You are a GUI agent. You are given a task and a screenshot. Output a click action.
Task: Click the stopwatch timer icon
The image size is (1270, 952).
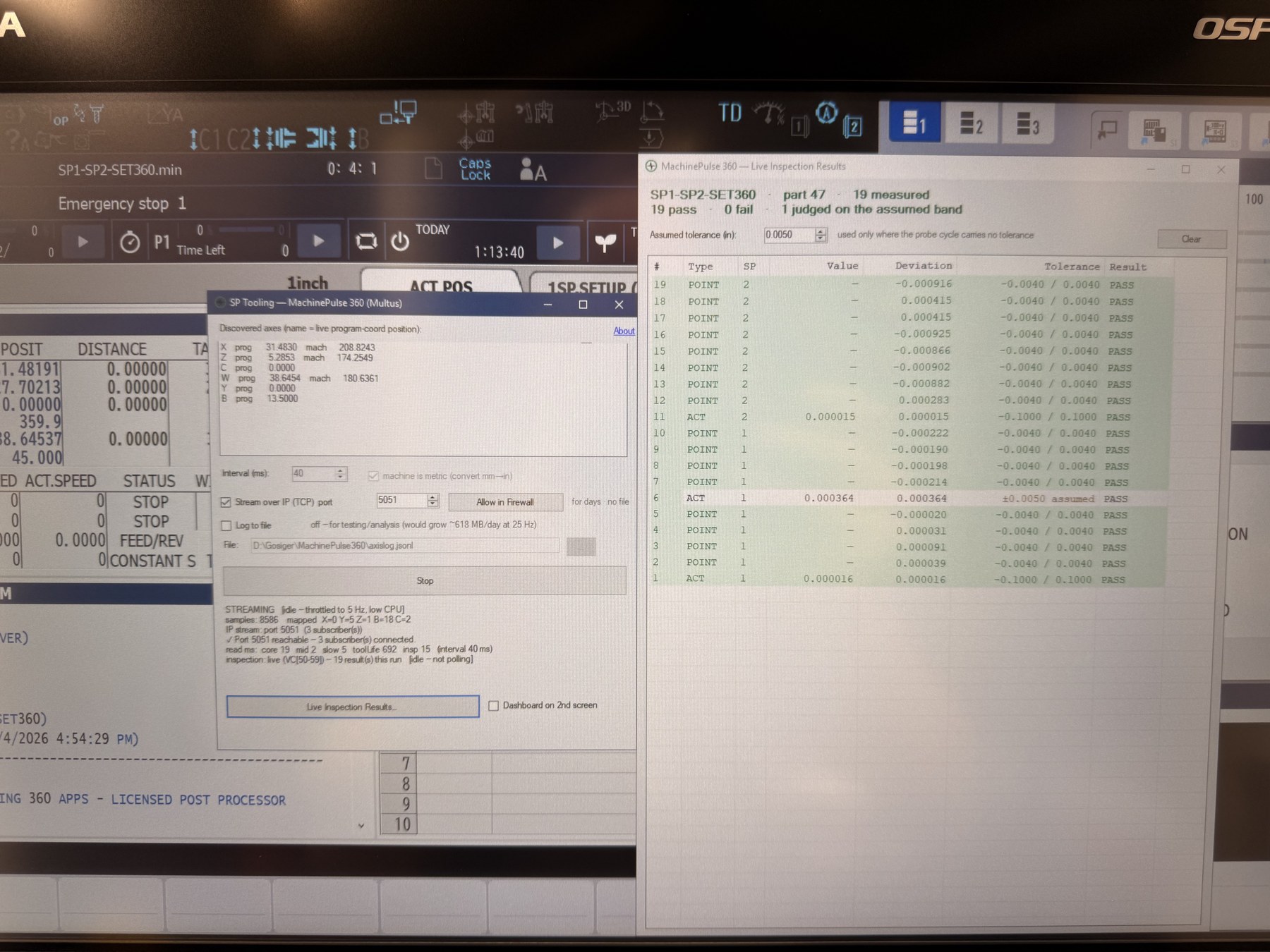[130, 243]
